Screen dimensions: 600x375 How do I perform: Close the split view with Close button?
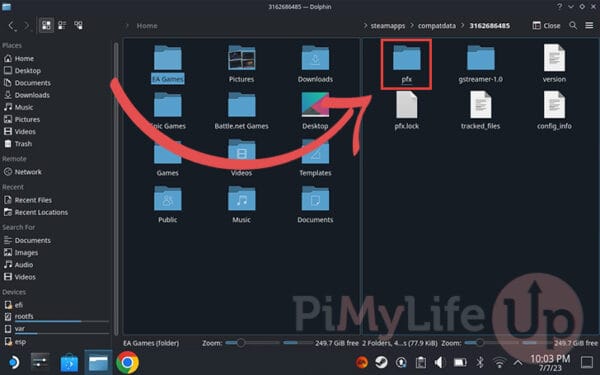click(x=546, y=26)
